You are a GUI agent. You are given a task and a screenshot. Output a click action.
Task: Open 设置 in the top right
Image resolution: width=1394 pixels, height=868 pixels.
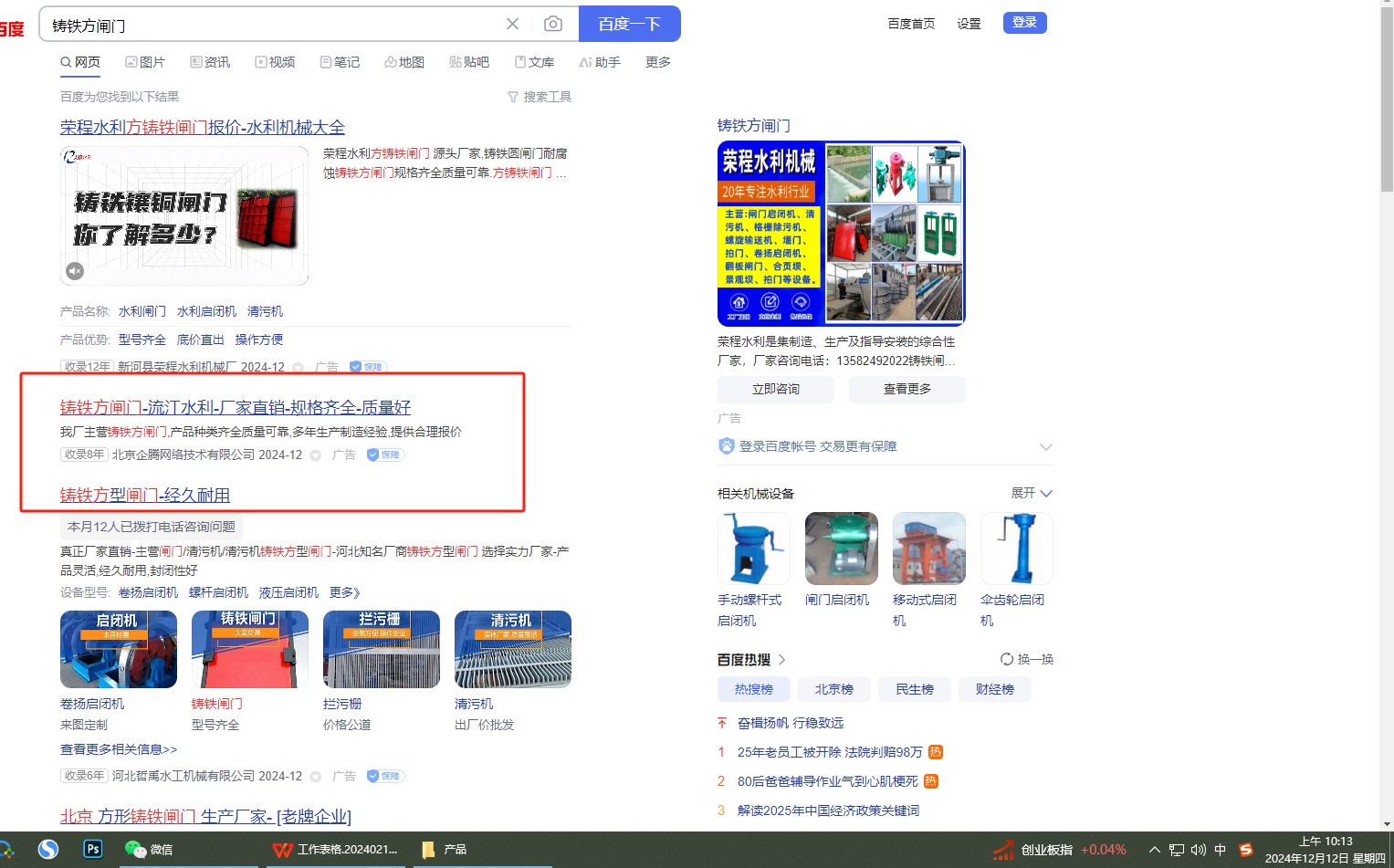[969, 24]
